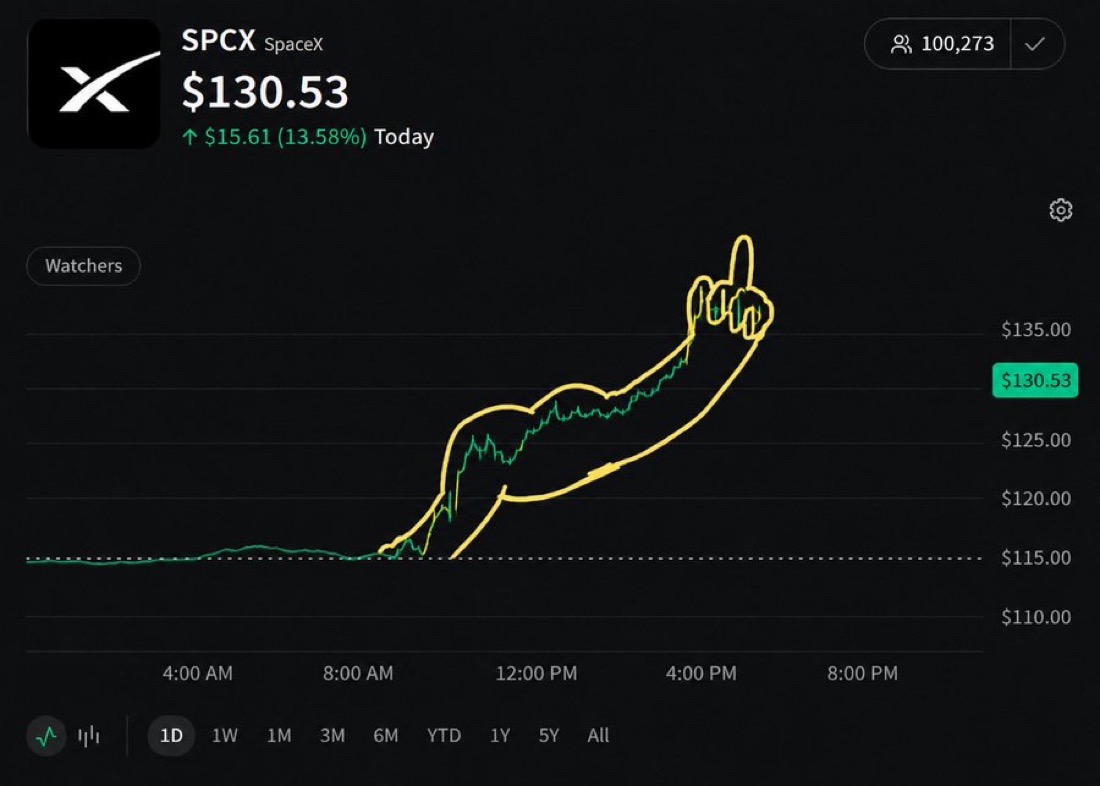Click the Today label

[404, 136]
